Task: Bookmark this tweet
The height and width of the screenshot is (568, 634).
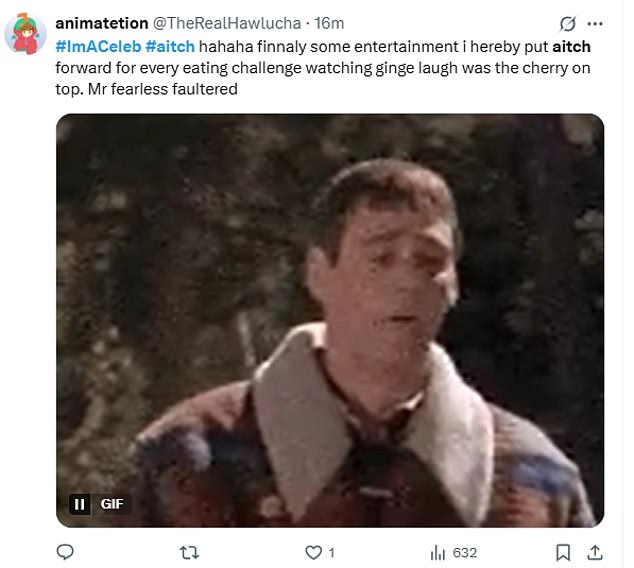Action: click(x=563, y=552)
